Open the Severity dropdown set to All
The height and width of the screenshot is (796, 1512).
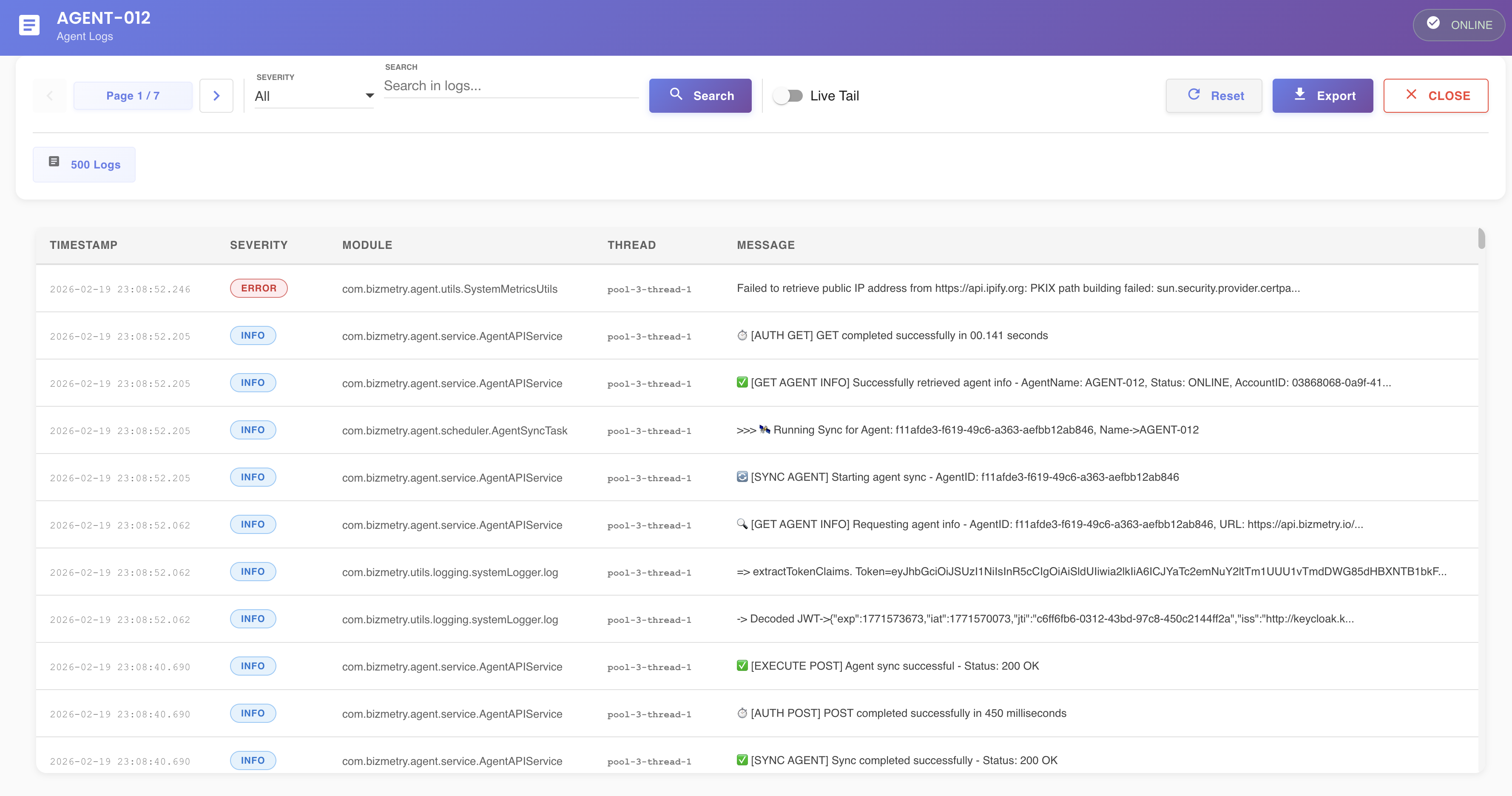pos(314,96)
